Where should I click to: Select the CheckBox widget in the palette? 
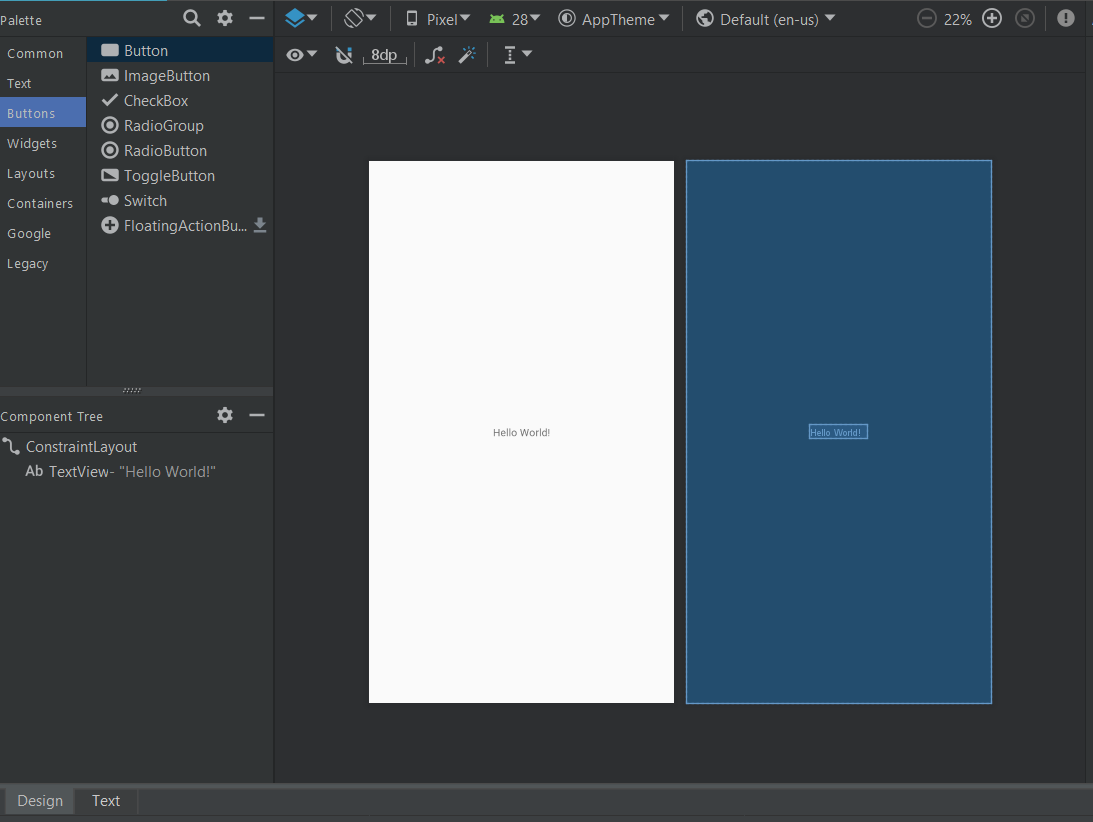point(156,100)
